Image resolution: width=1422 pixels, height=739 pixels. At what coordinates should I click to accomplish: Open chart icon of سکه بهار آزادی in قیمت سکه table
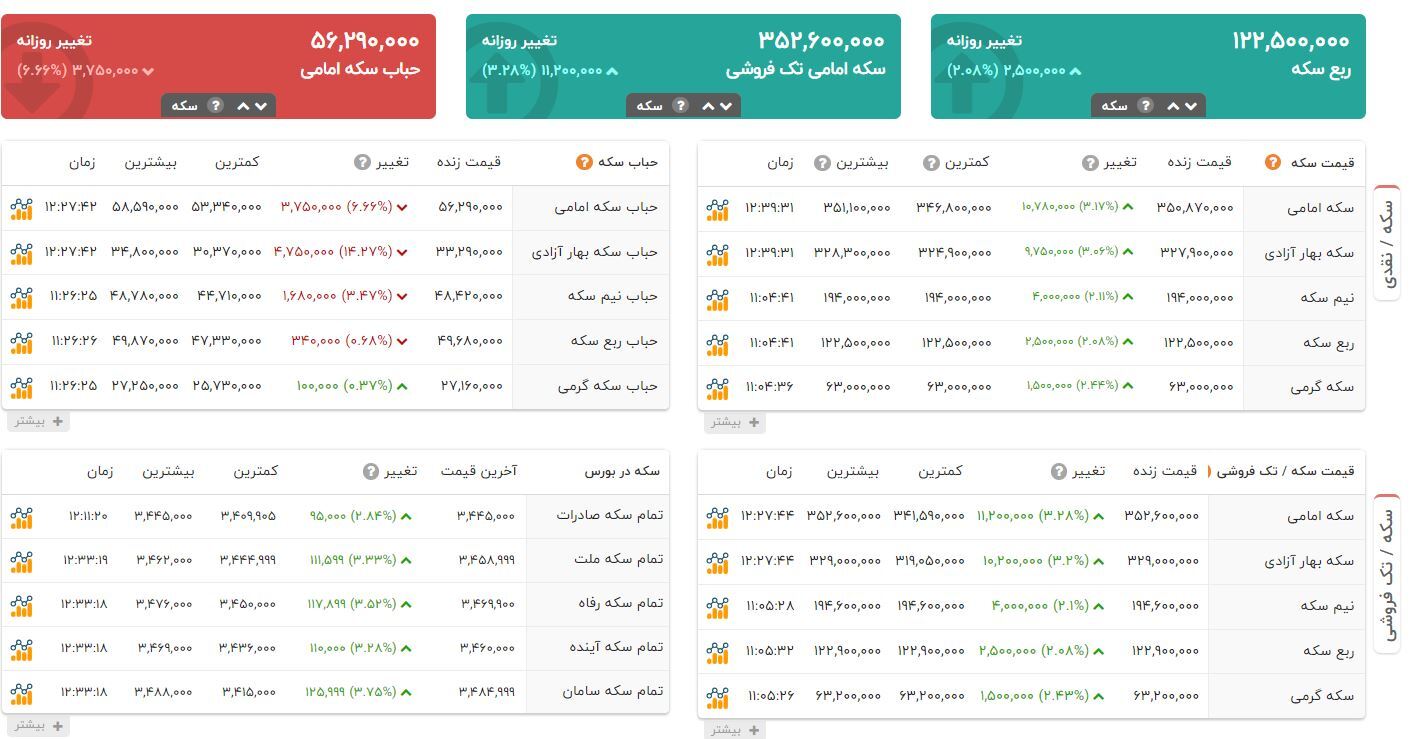pyautogui.click(x=717, y=254)
